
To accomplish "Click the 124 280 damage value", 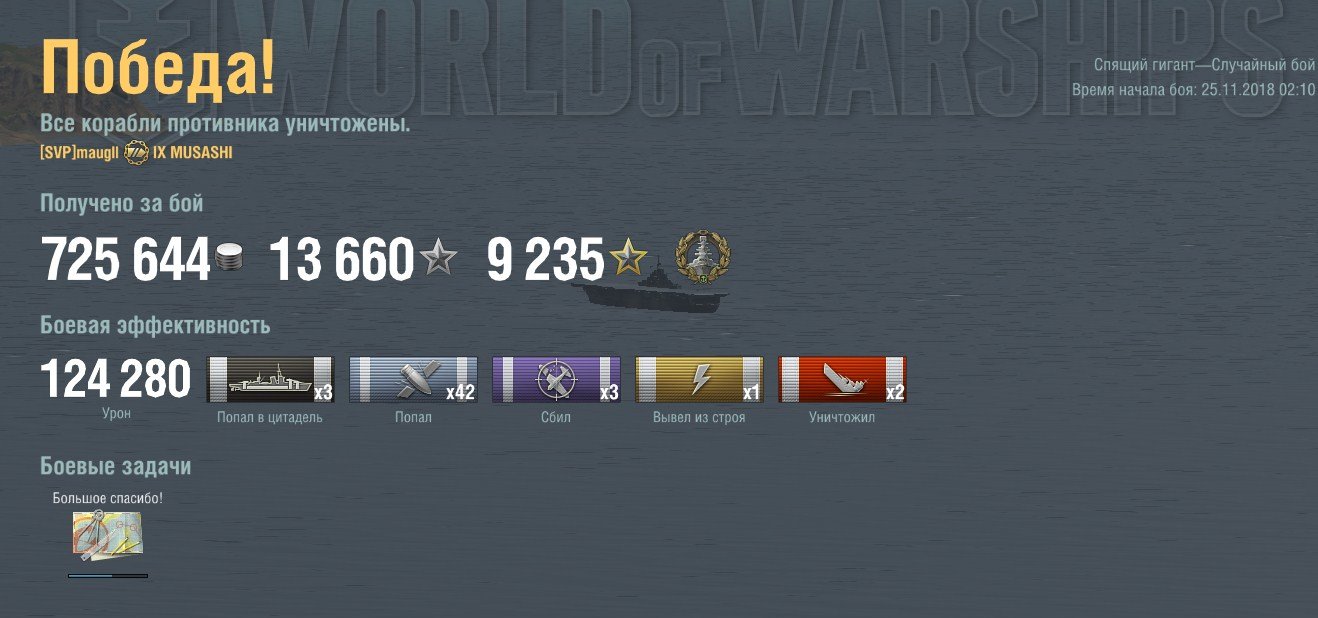I will (115, 380).
